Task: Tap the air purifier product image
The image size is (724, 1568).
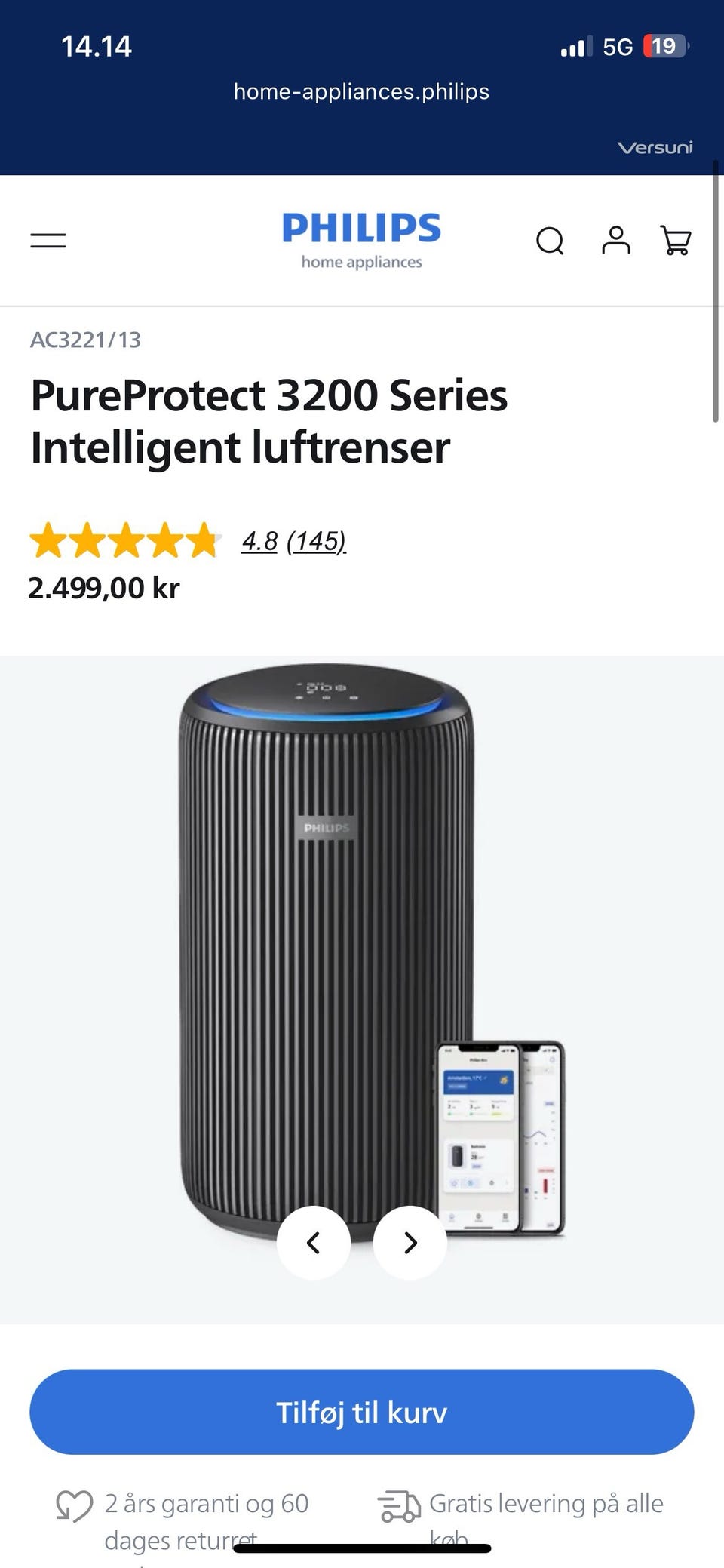Action: coord(326,951)
